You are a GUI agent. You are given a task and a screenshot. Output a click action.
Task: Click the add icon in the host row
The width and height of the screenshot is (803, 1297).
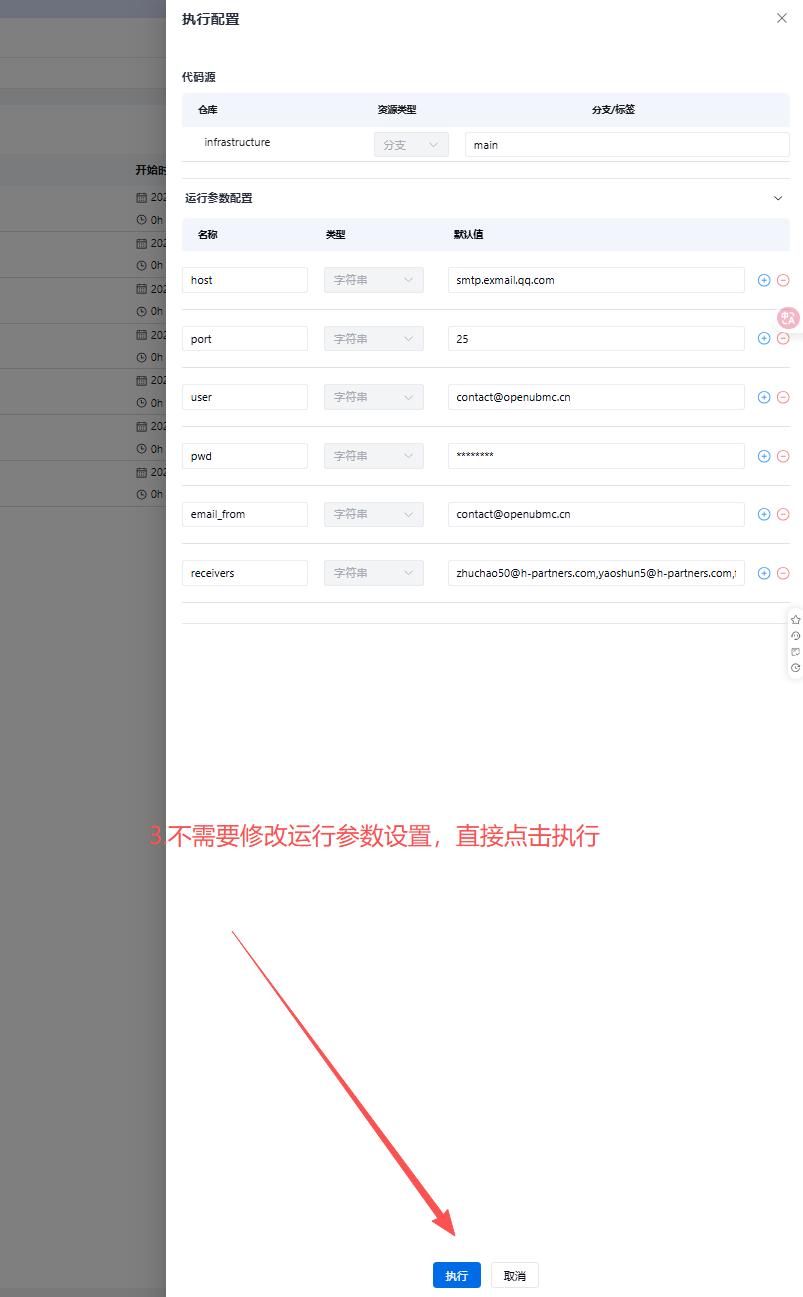pyautogui.click(x=764, y=280)
